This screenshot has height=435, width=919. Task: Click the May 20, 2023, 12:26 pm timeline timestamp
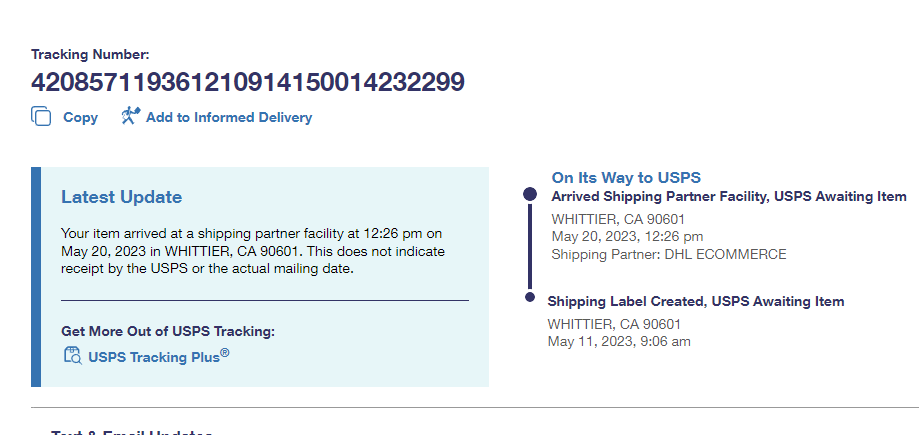click(x=627, y=236)
